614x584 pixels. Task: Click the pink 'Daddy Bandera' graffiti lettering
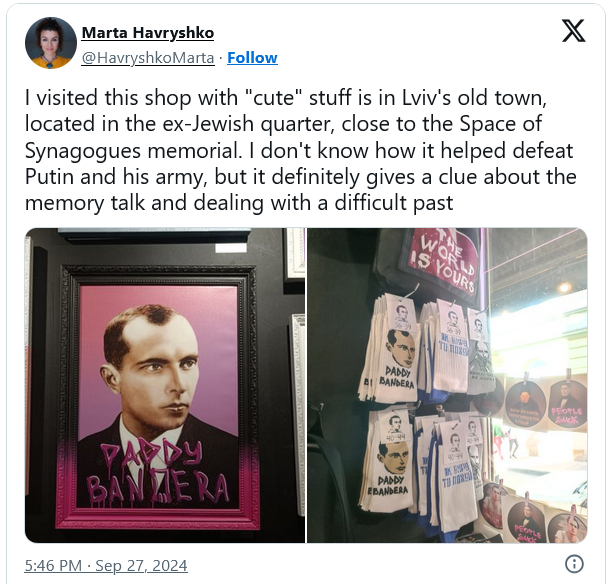point(158,474)
